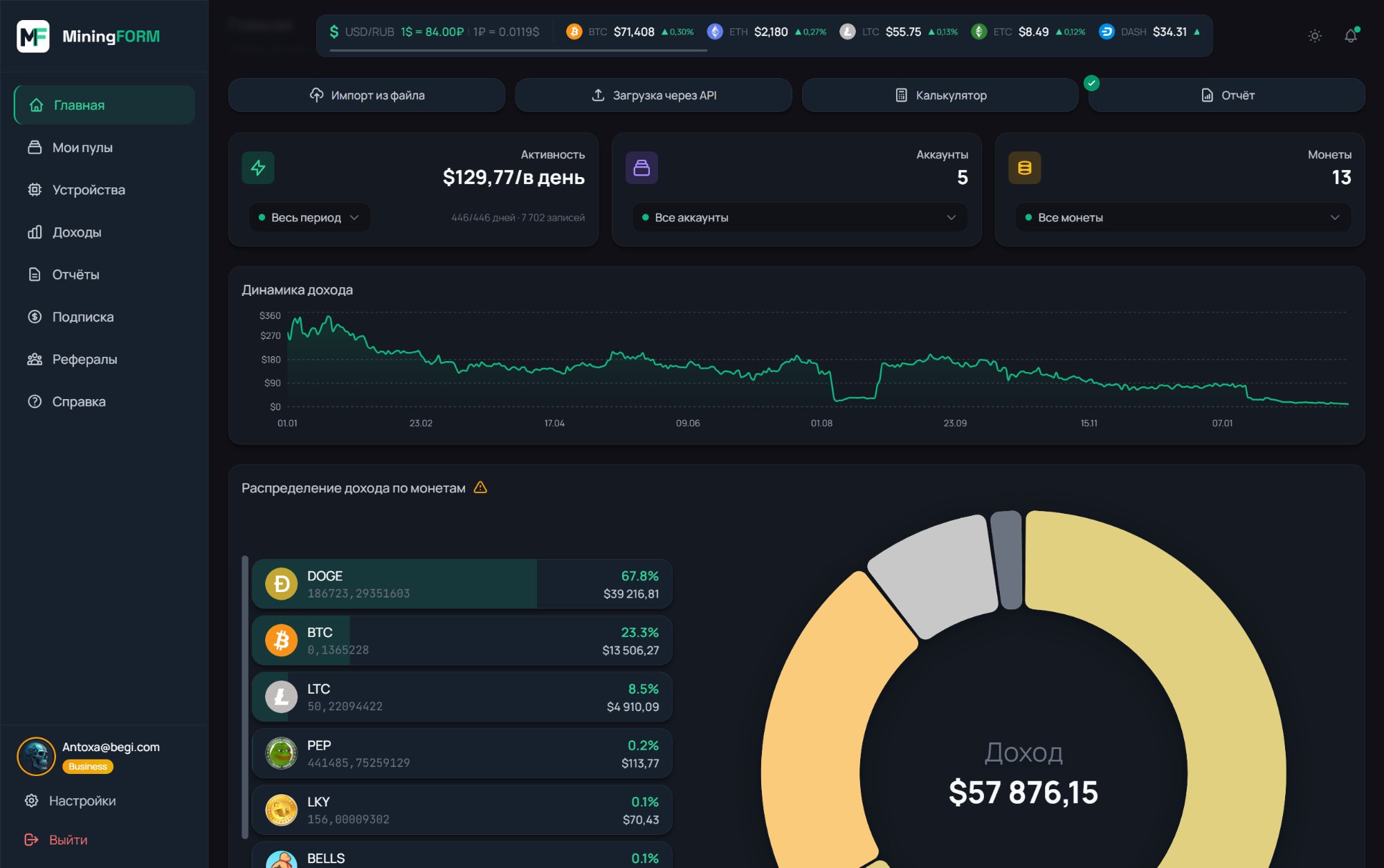Viewport: 1384px width, 868px height.
Task: Click the user avatar image
Action: (36, 756)
